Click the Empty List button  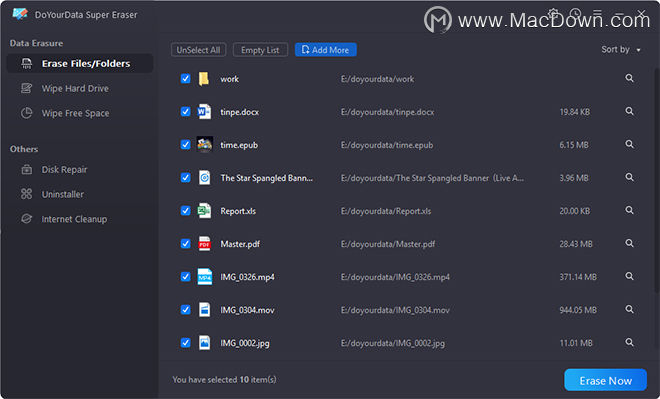point(260,50)
